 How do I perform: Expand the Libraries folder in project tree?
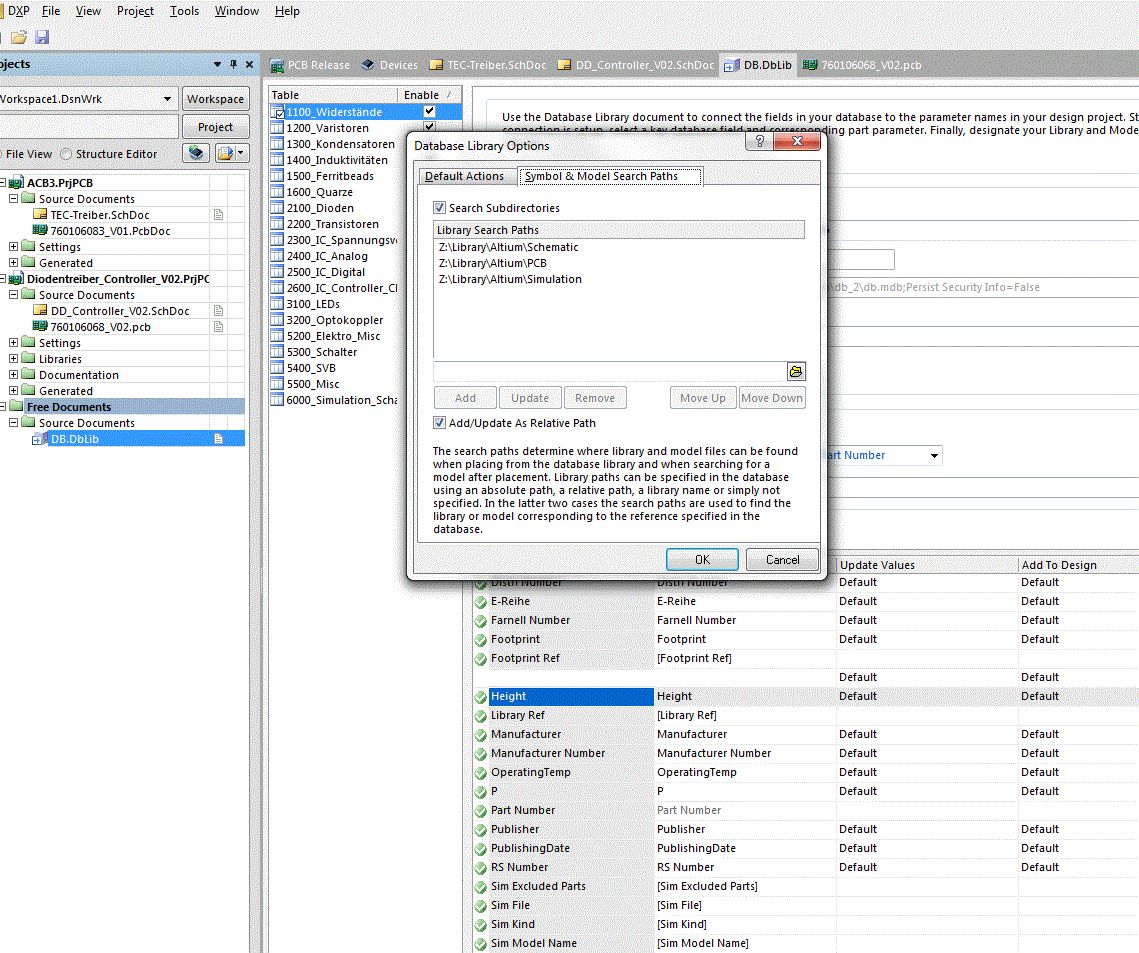(13, 359)
